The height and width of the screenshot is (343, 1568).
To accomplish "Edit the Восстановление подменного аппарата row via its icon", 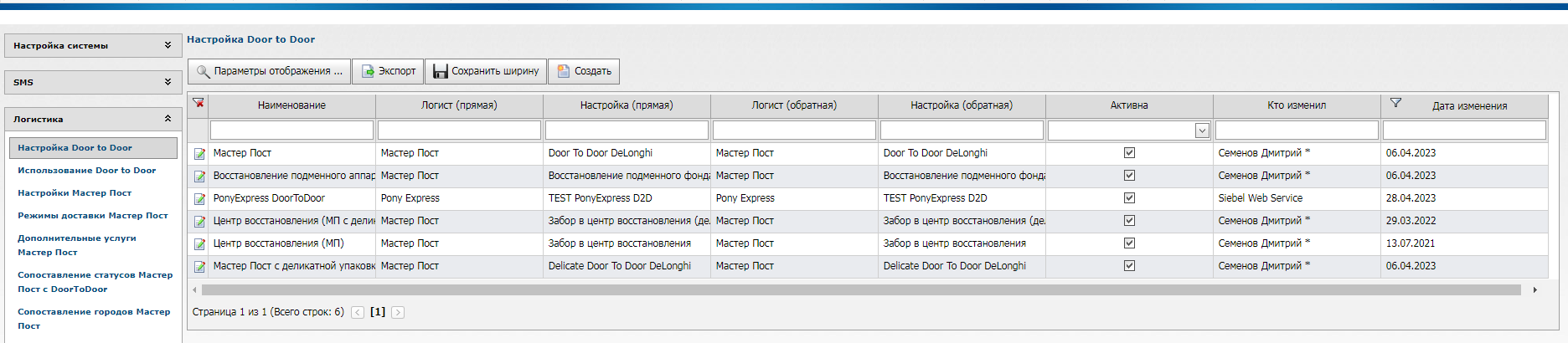I will [x=199, y=177].
